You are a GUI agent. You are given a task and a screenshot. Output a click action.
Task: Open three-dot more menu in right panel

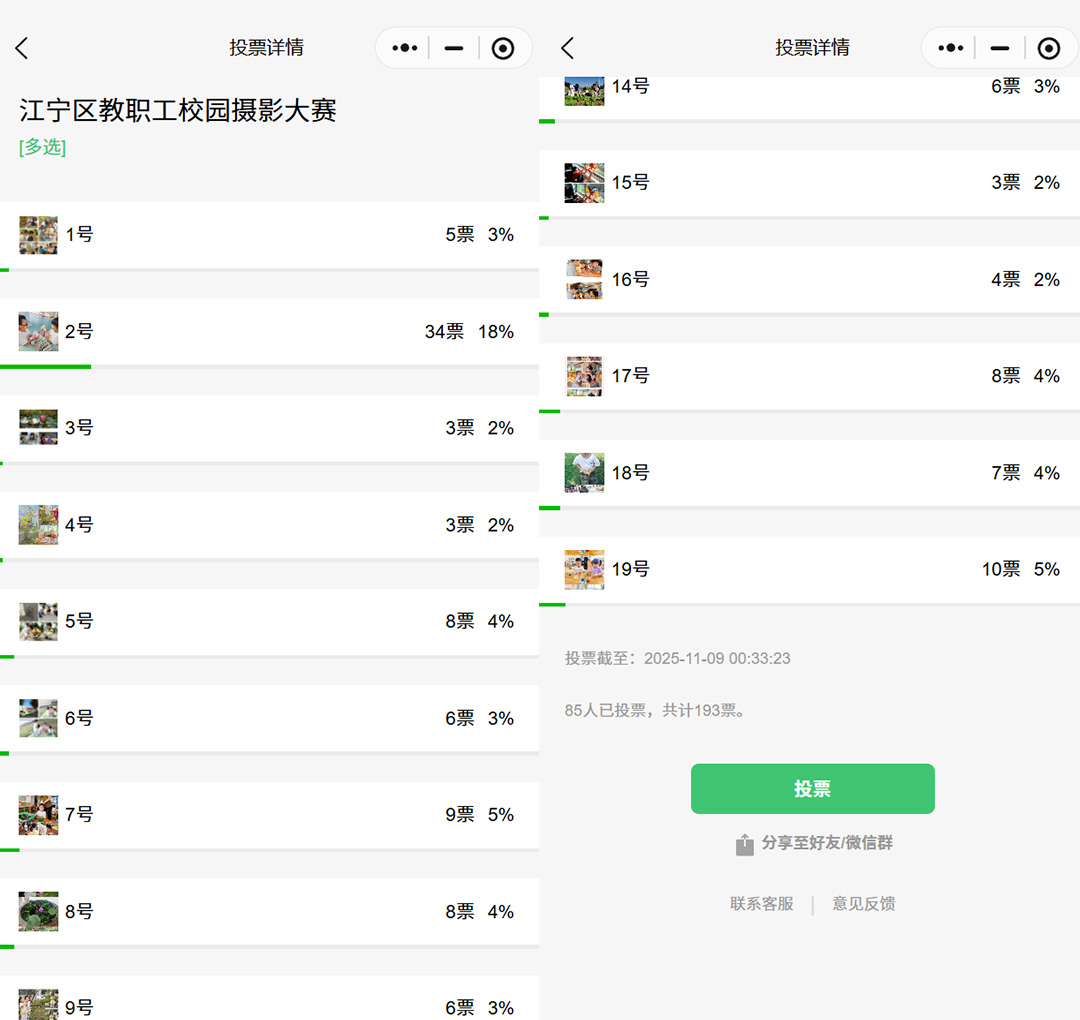click(x=951, y=48)
